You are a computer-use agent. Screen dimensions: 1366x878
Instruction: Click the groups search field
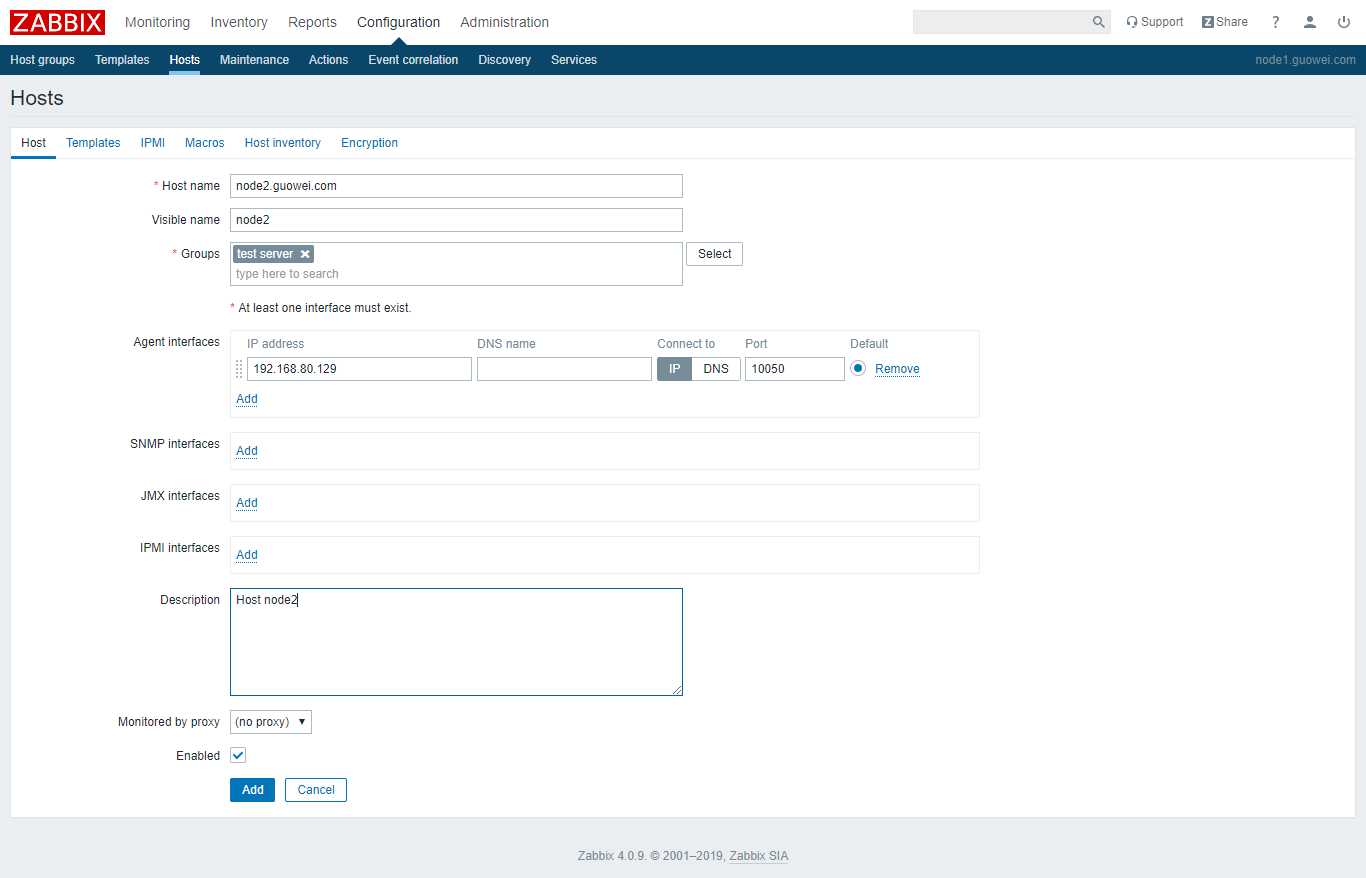[456, 274]
